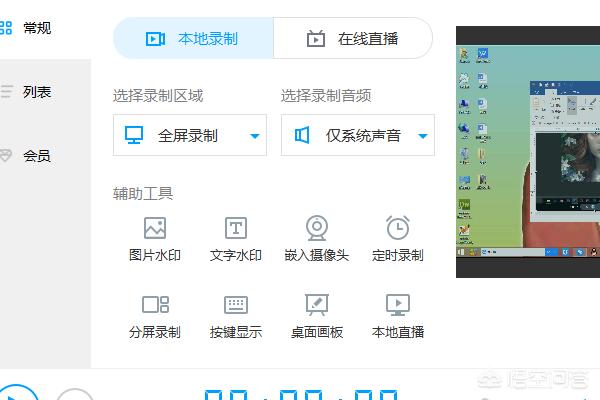Click the 文字水印 text icon

pos(236,228)
